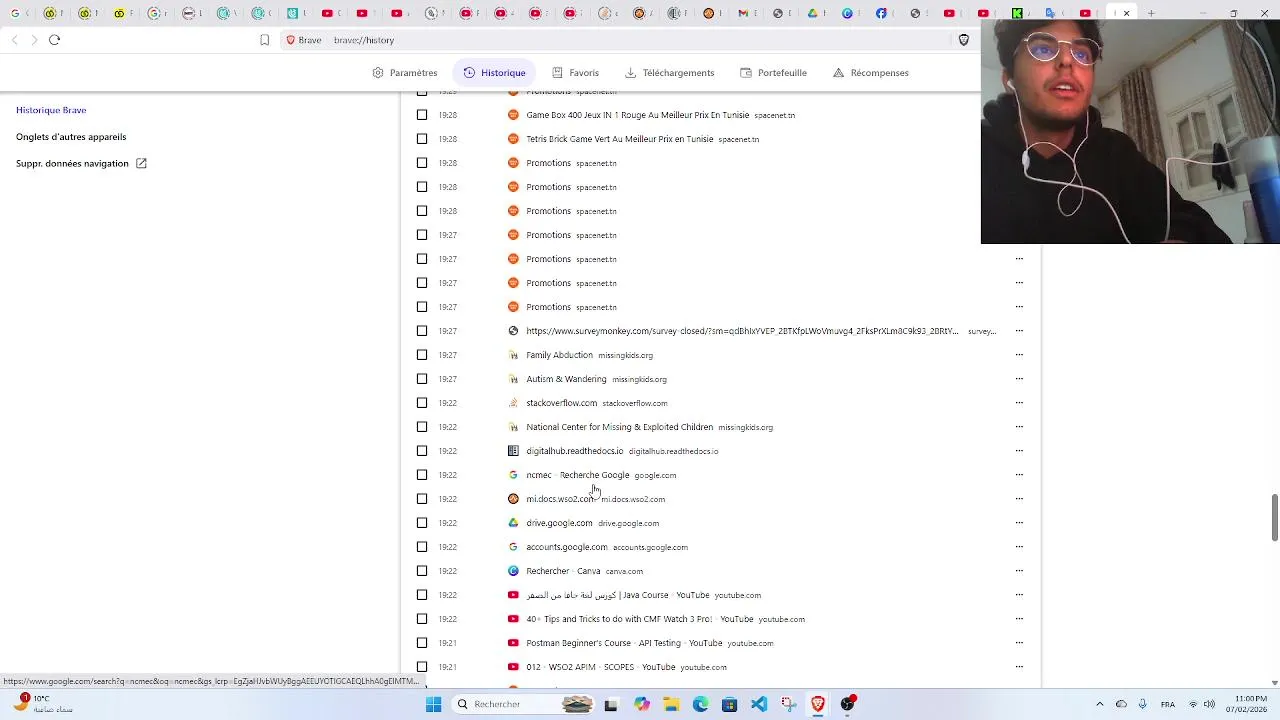The height and width of the screenshot is (720, 1280).
Task: Tick the checkbox next to Family Abduction
Action: (422, 355)
